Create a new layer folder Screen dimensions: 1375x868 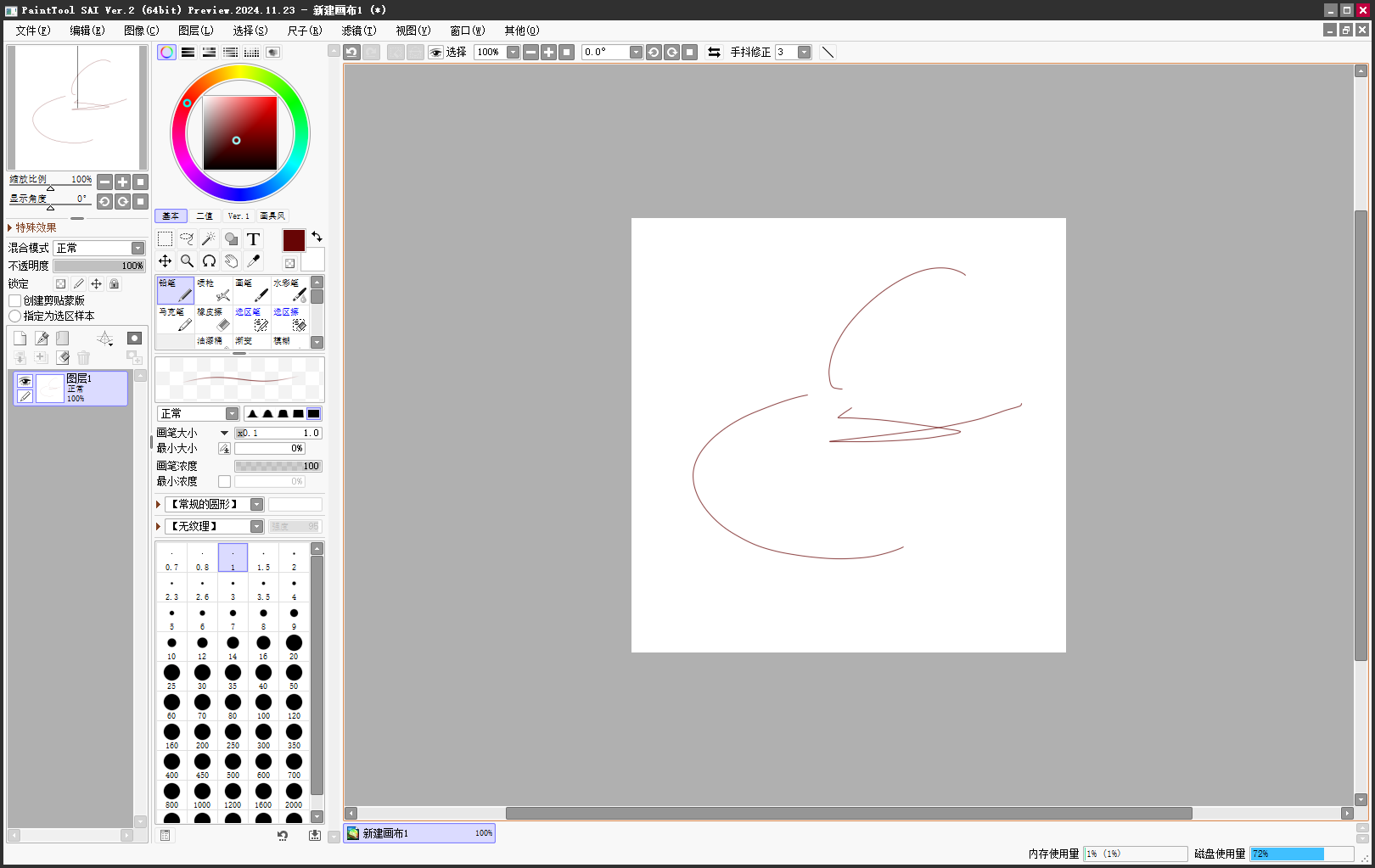(62, 338)
